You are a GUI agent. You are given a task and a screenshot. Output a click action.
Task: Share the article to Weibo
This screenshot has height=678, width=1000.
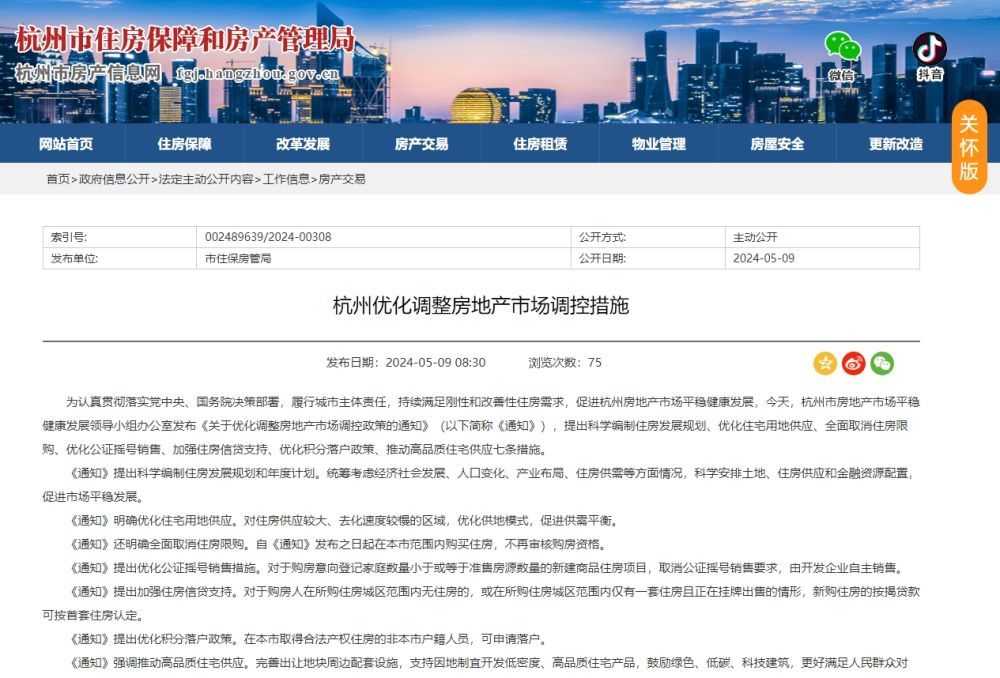coord(853,363)
